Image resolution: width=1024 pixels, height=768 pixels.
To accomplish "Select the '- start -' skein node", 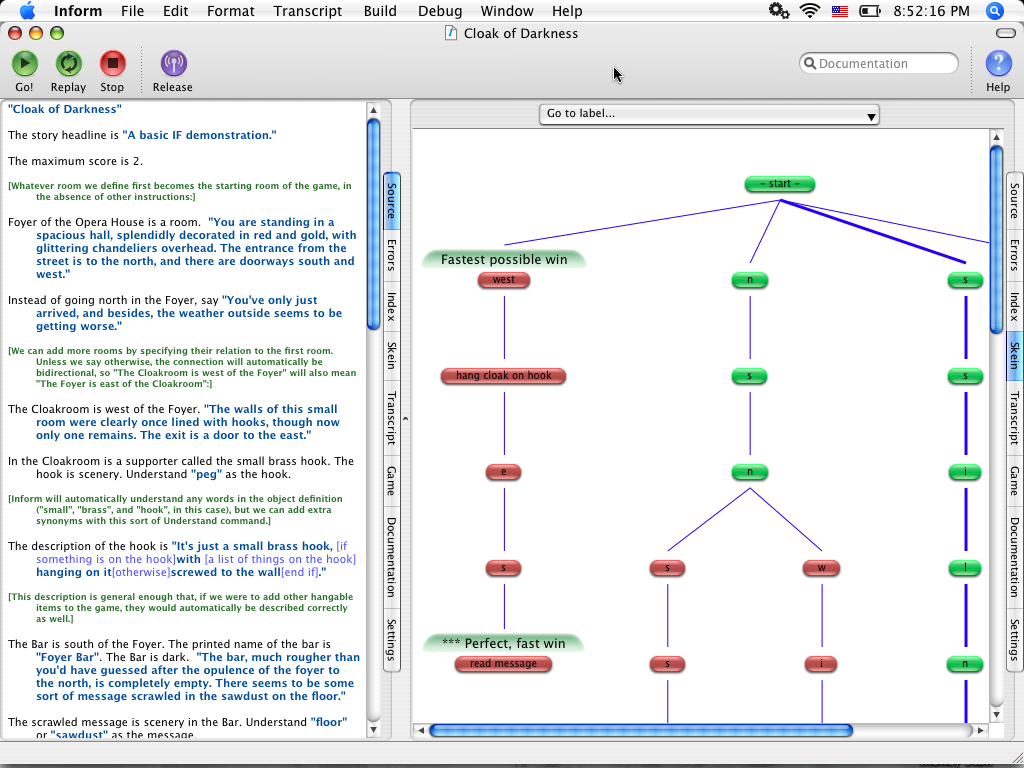I will coord(780,184).
